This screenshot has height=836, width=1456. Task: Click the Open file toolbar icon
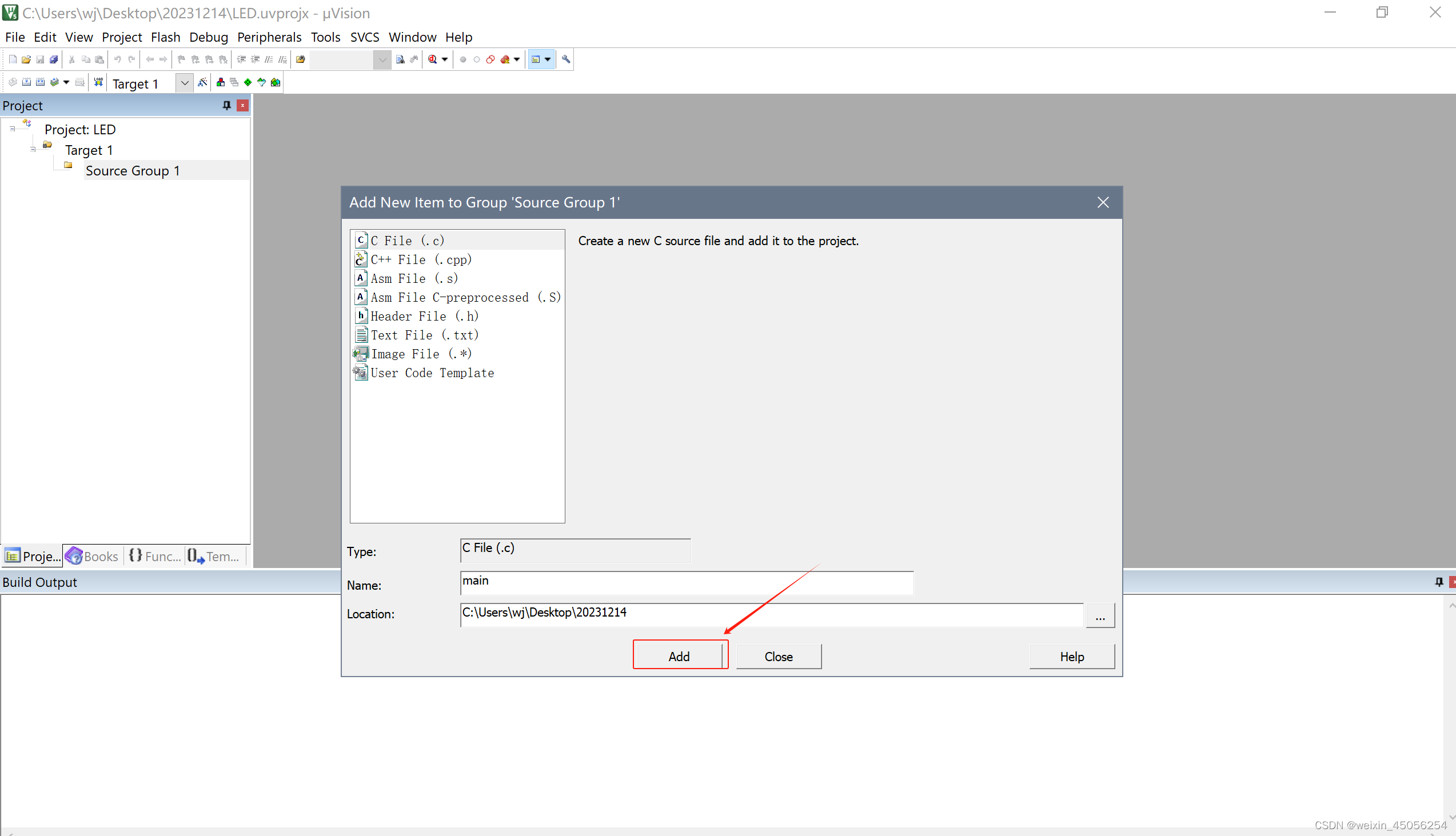[26, 59]
